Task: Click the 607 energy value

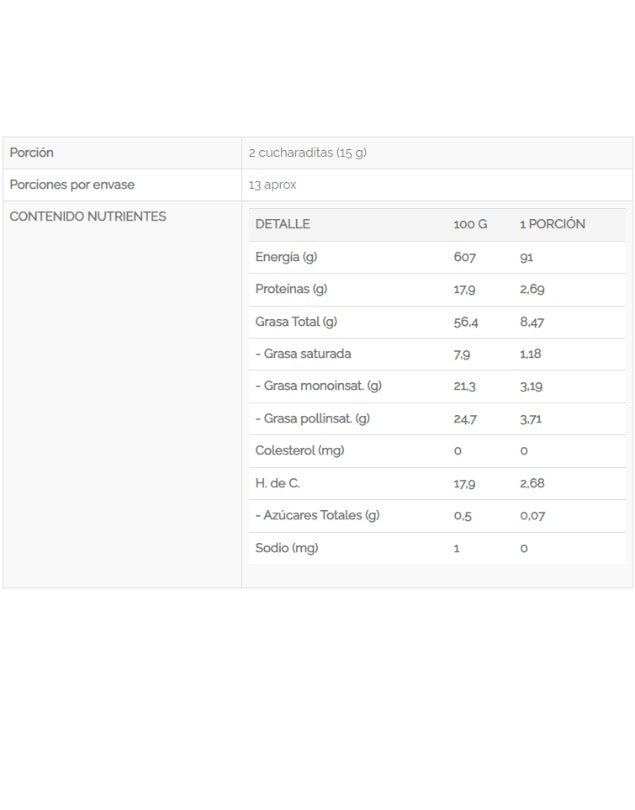Action: point(465,257)
